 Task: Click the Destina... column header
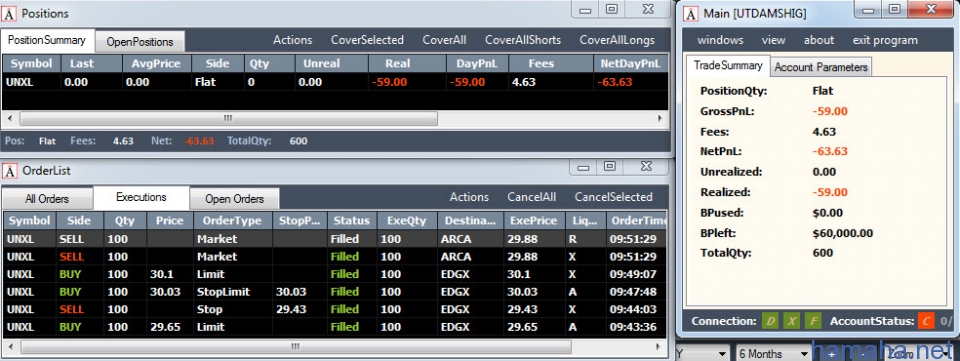(x=469, y=220)
